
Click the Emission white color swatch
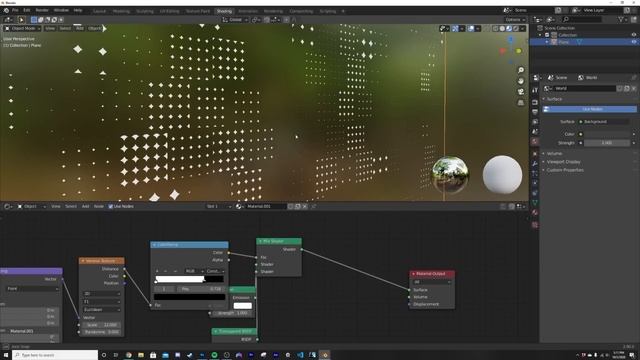242,305
